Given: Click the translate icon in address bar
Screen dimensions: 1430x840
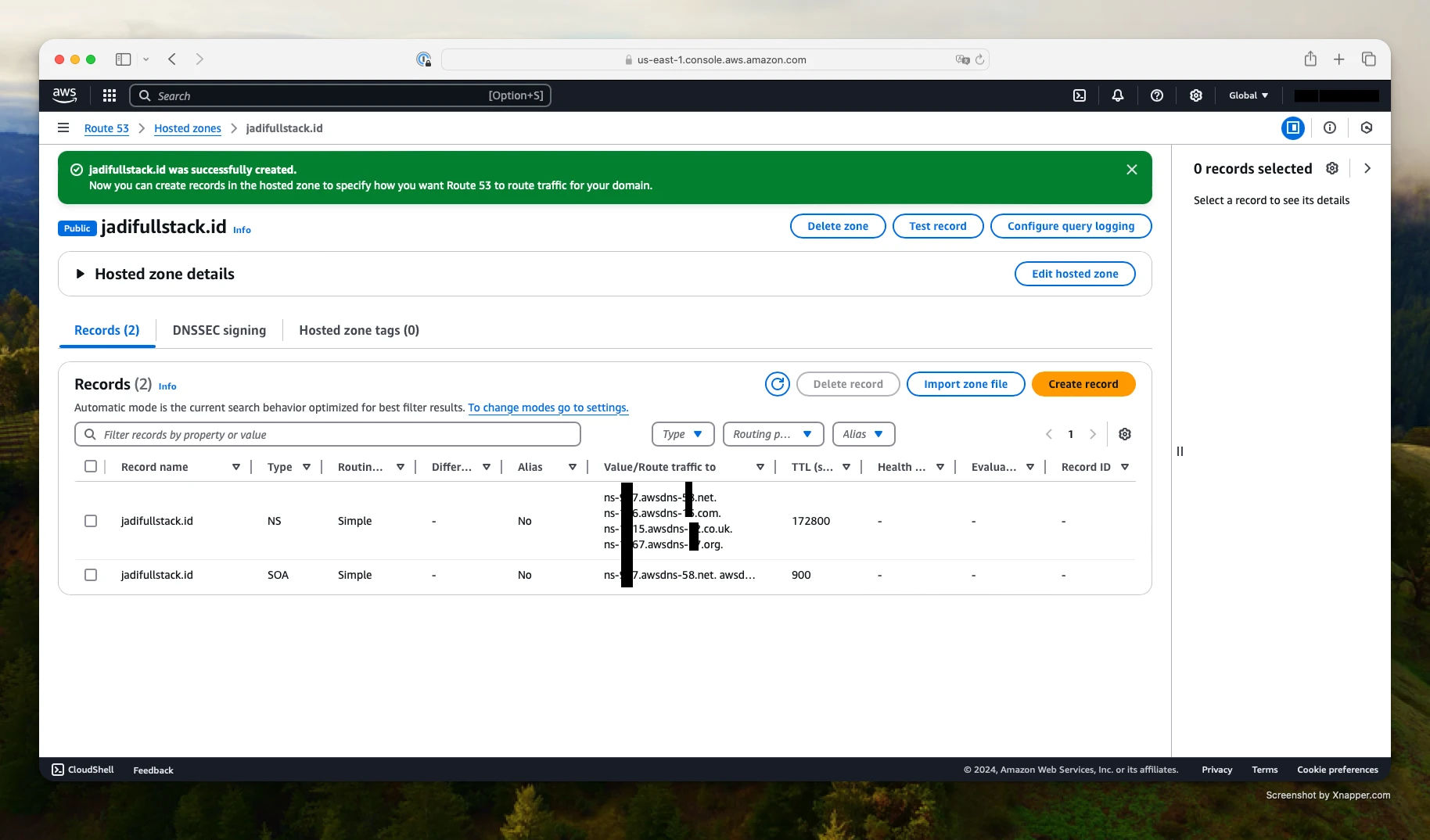Looking at the screenshot, I should pos(962,59).
